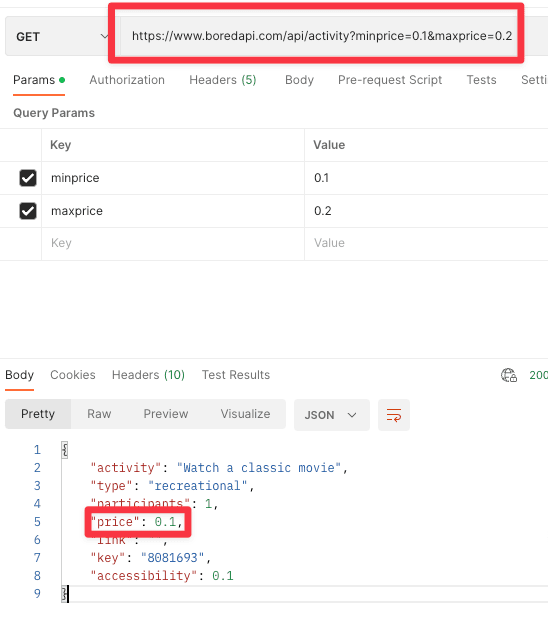This screenshot has height=633, width=548.
Task: Click the Key column header
Action: coord(61,145)
